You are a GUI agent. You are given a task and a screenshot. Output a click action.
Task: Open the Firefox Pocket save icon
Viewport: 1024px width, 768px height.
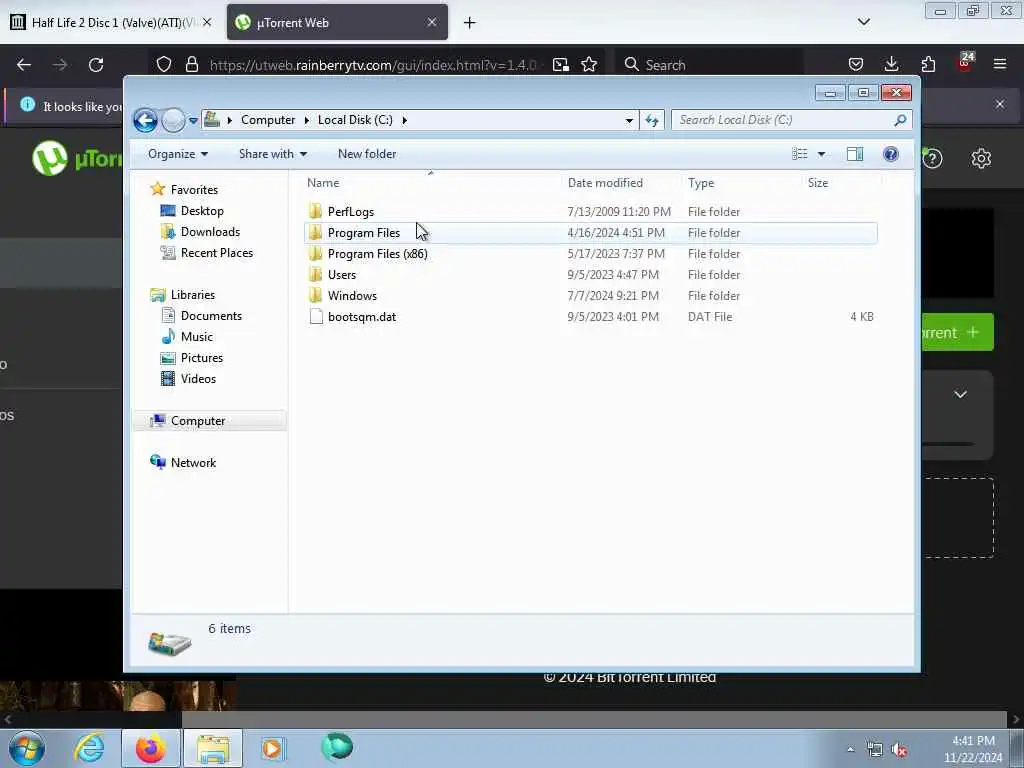click(856, 64)
